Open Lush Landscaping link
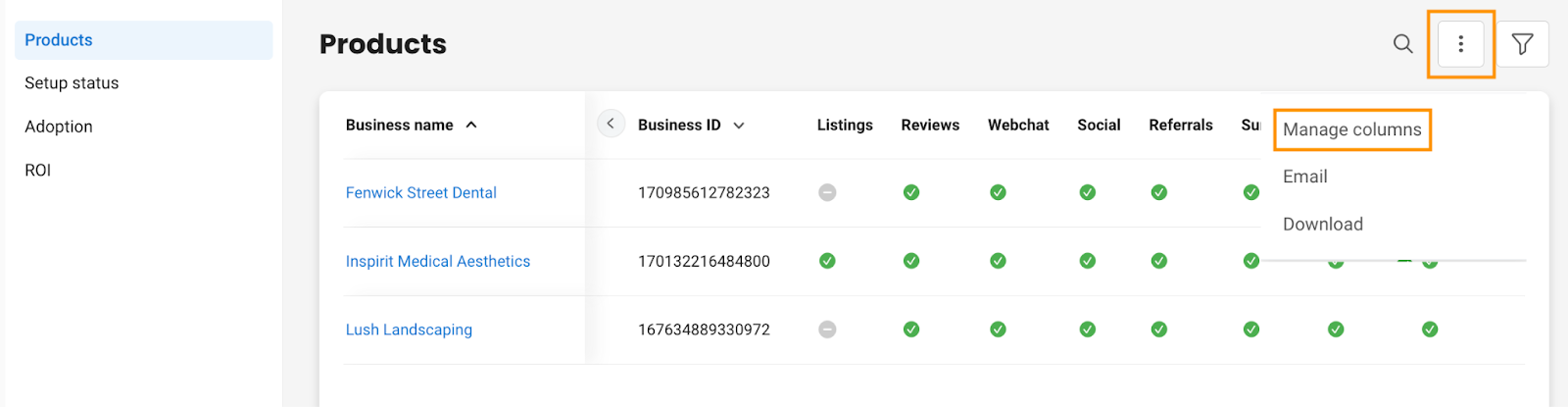This screenshot has width=1568, height=407. pyautogui.click(x=409, y=330)
